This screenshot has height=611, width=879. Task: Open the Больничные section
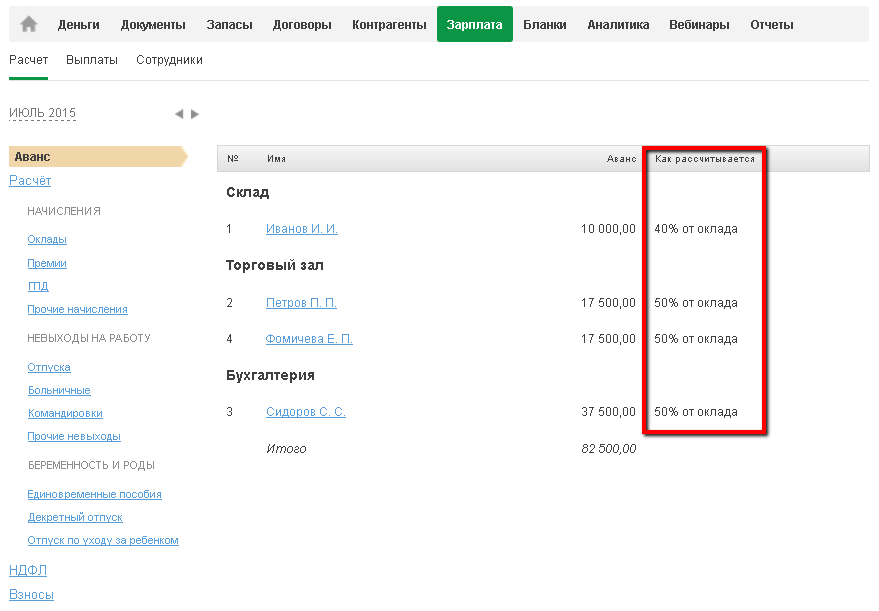[59, 390]
